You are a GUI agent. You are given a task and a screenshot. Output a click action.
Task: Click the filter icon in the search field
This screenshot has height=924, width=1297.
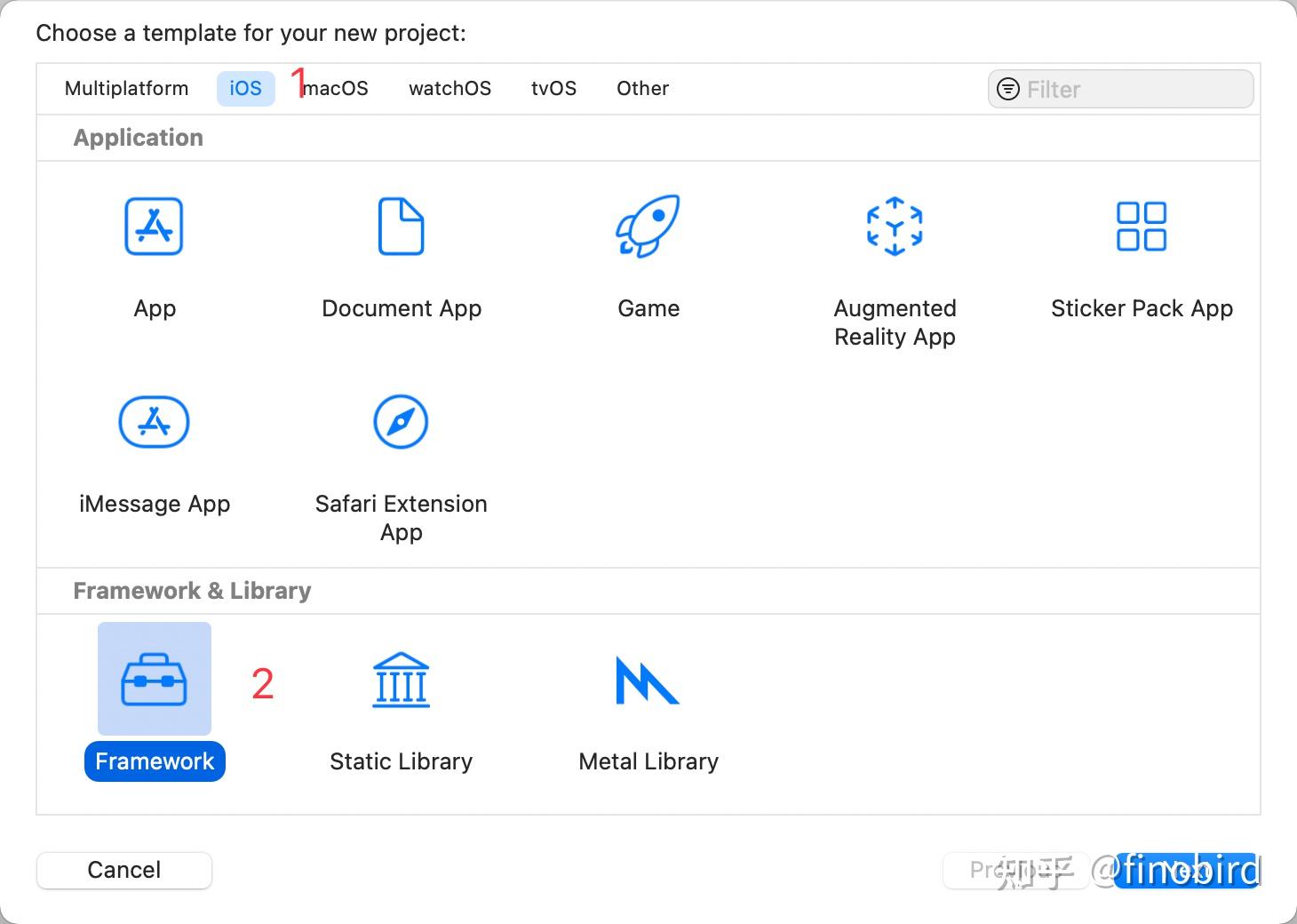coord(1008,89)
